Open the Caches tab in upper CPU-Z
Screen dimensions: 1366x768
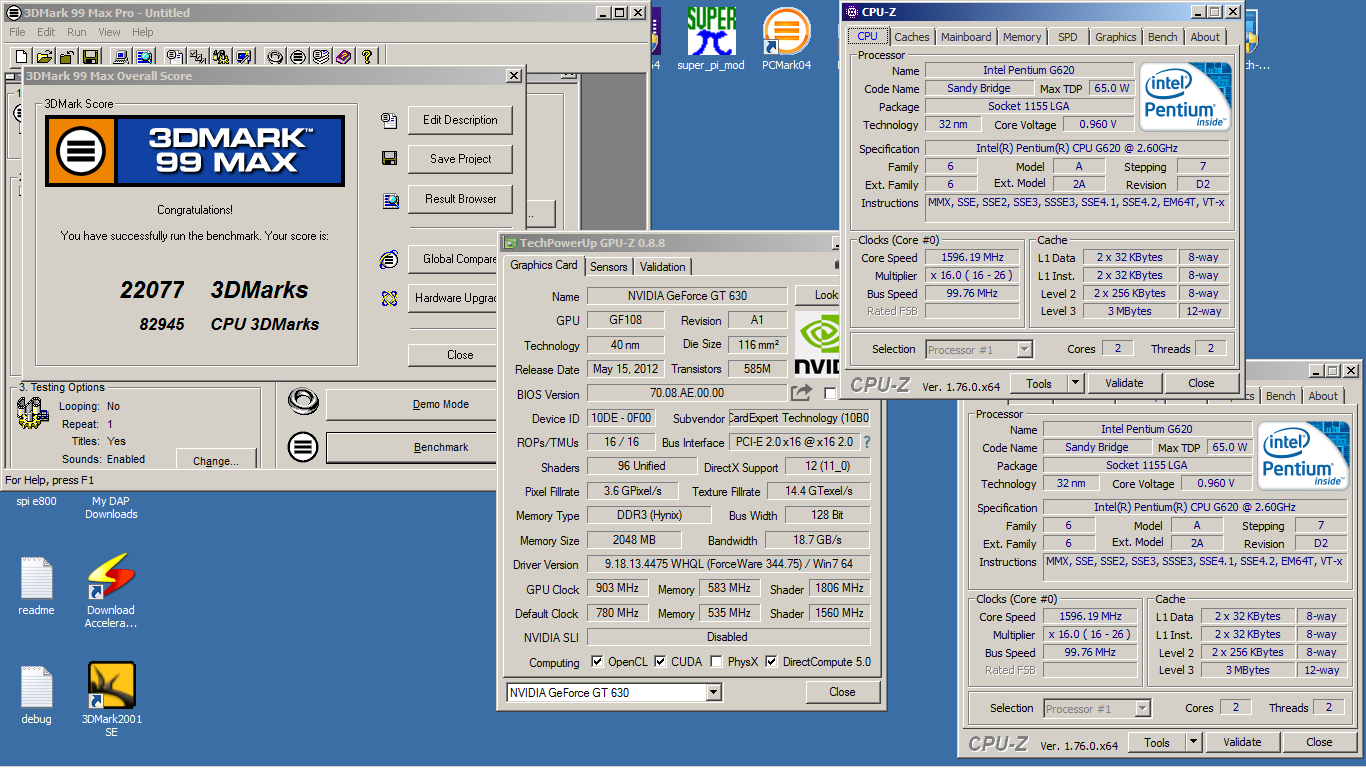911,37
